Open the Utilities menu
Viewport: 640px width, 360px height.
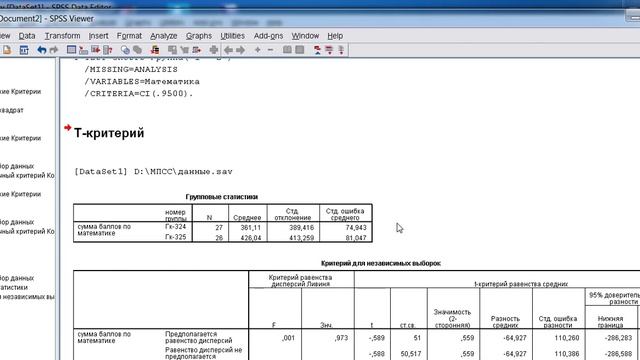click(x=232, y=36)
